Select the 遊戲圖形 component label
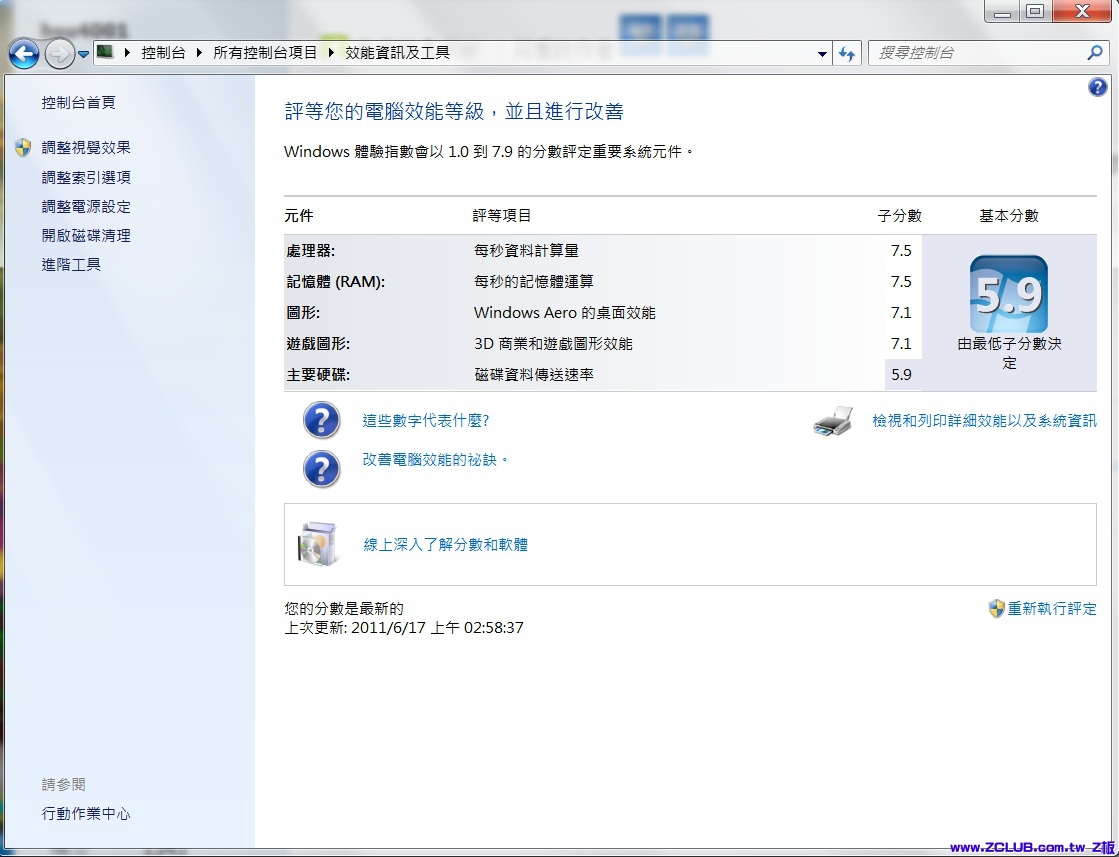The height and width of the screenshot is (857, 1119). 318,344
